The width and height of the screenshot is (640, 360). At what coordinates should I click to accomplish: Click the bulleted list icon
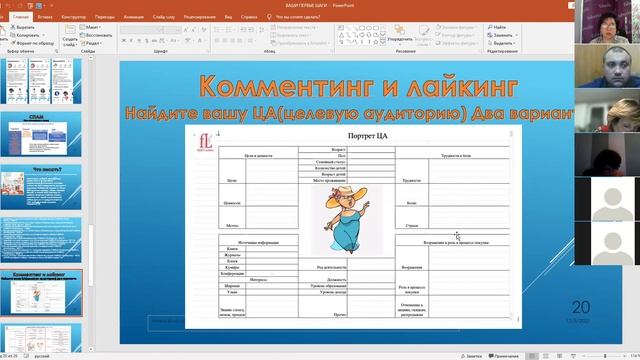point(218,30)
